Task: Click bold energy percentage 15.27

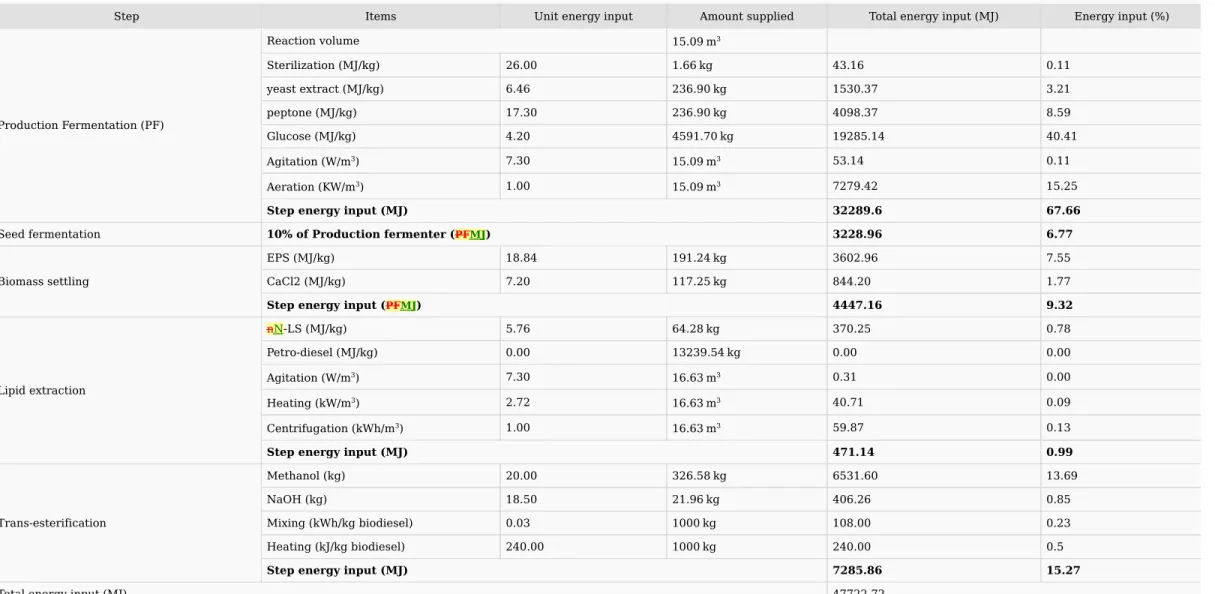Action: point(1063,571)
